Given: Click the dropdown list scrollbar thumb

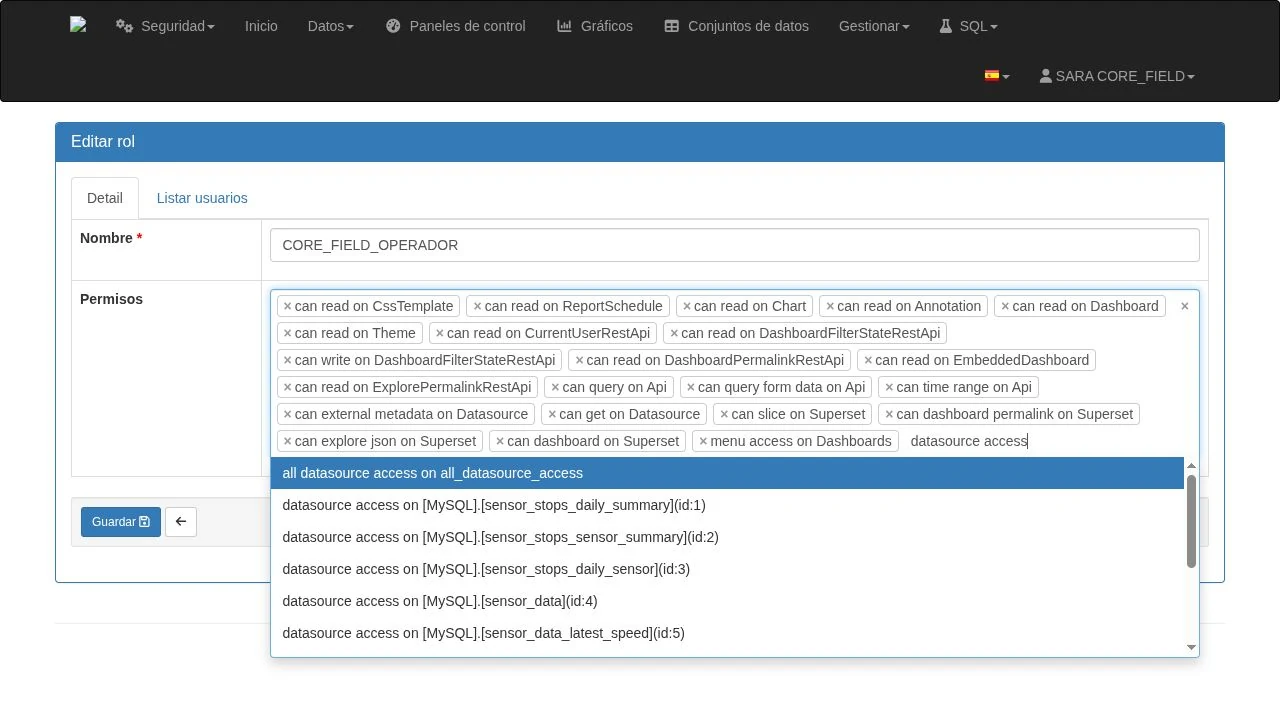Looking at the screenshot, I should pos(1191,521).
